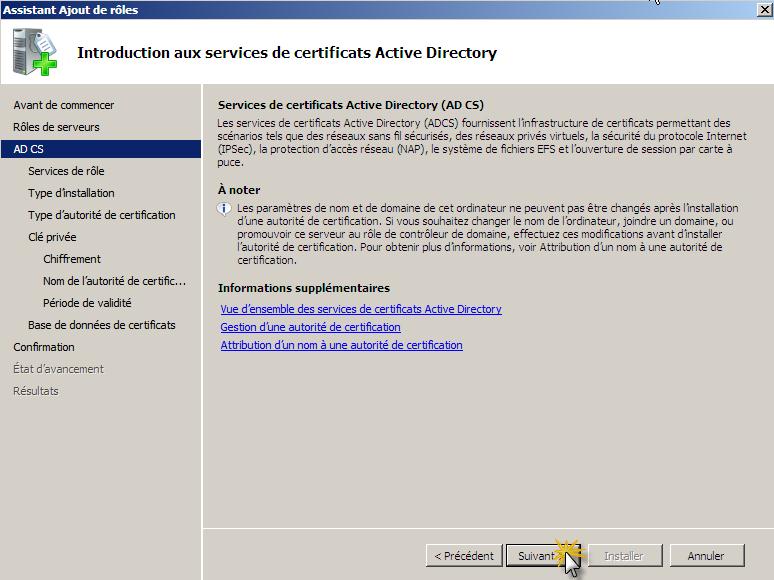This screenshot has height=580, width=774.
Task: Select the Clé privée step
Action: click(x=52, y=237)
